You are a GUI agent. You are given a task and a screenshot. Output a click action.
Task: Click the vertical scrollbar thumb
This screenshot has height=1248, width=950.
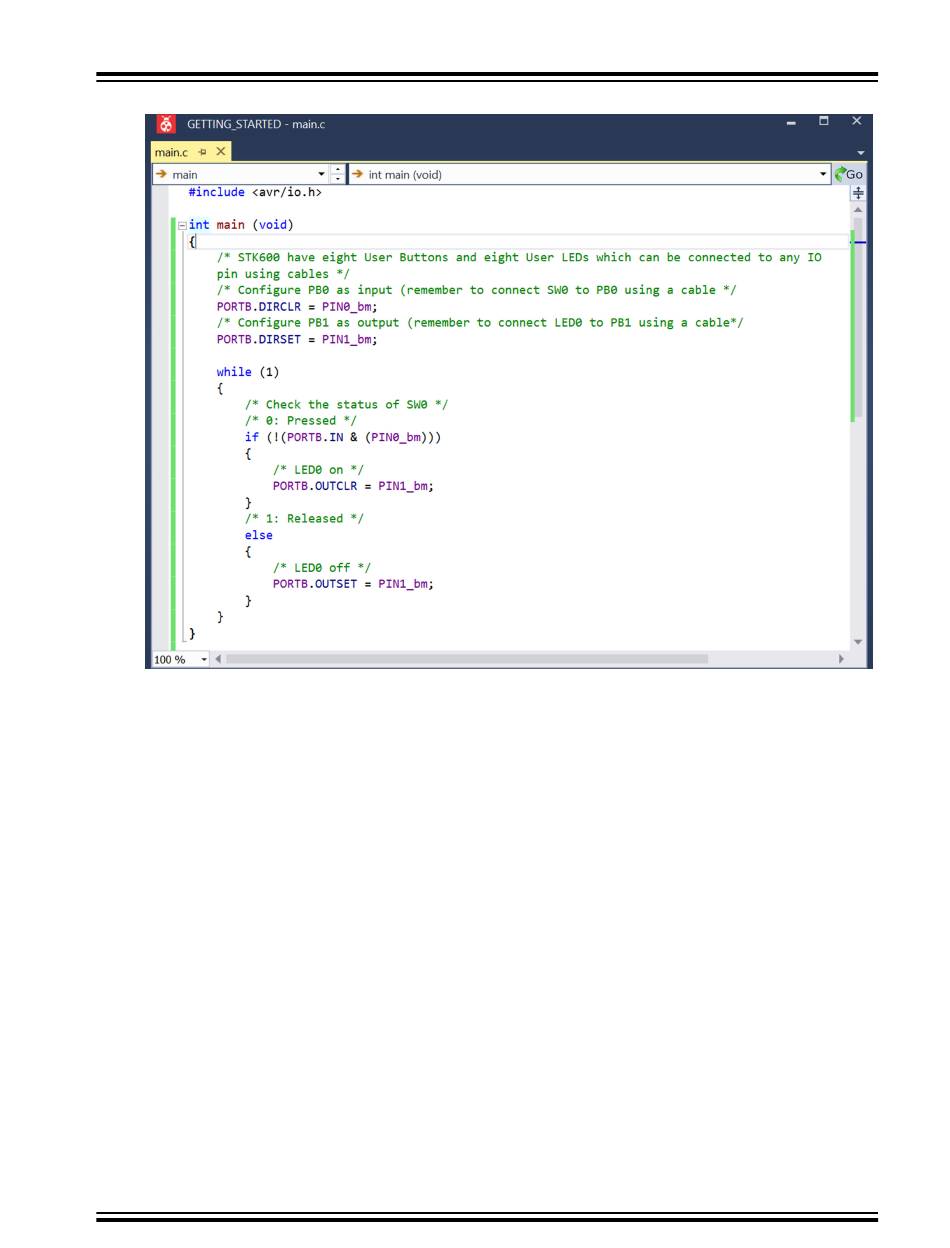[858, 320]
